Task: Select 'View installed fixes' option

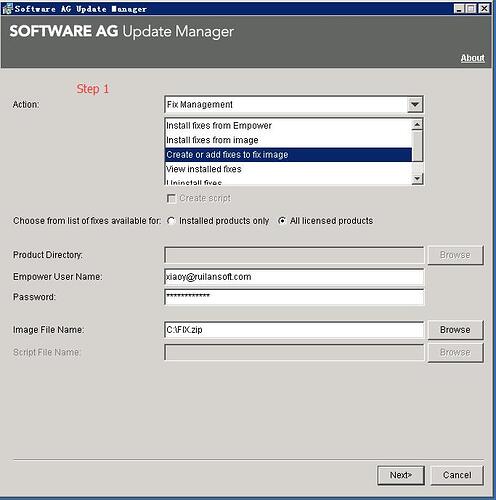Action: [x=288, y=169]
